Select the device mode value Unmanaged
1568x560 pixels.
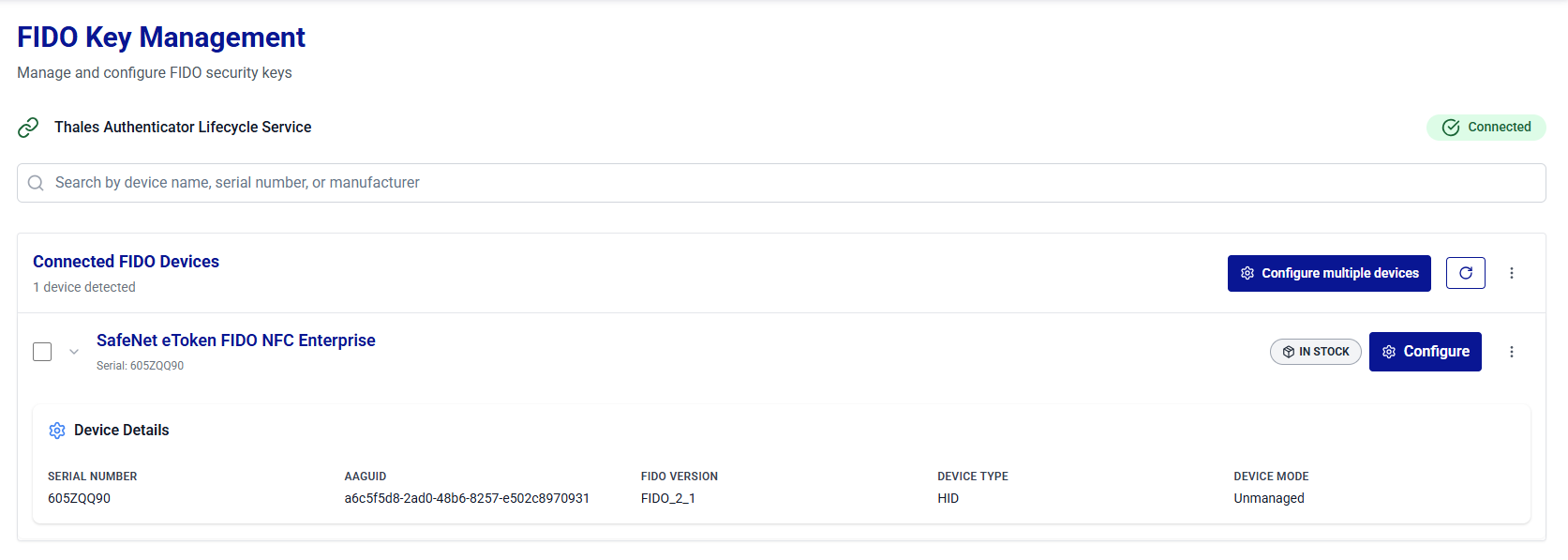pos(1269,498)
